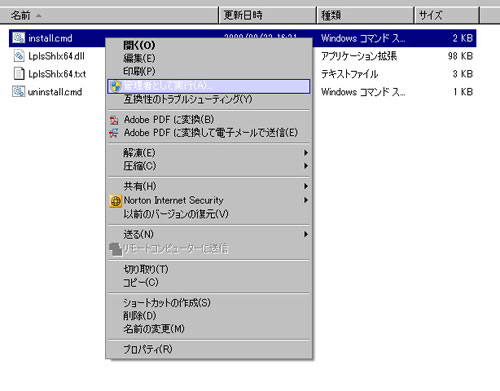The image size is (500, 391).
Task: Click the install.cmd file name
Action: pos(50,38)
